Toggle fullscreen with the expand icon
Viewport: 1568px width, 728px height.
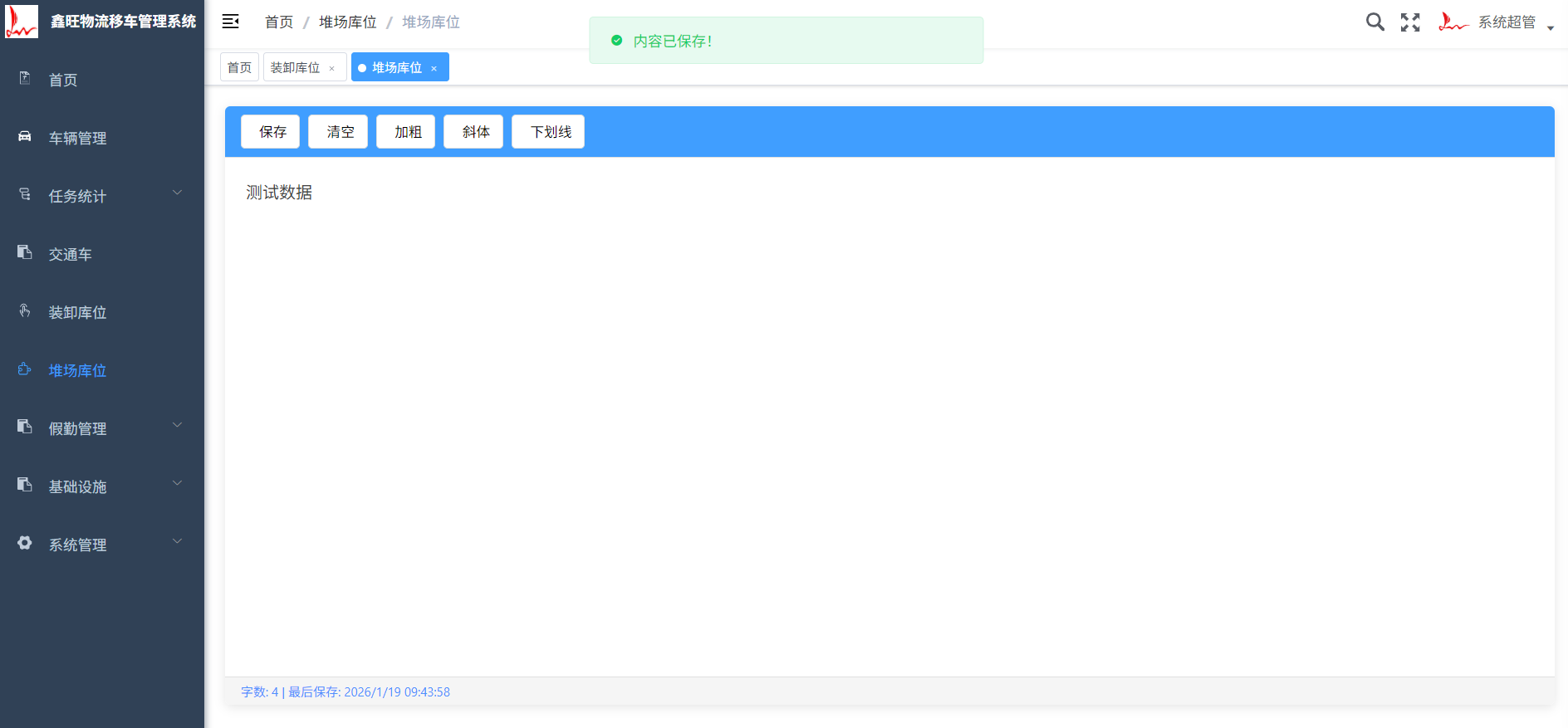coord(1410,22)
